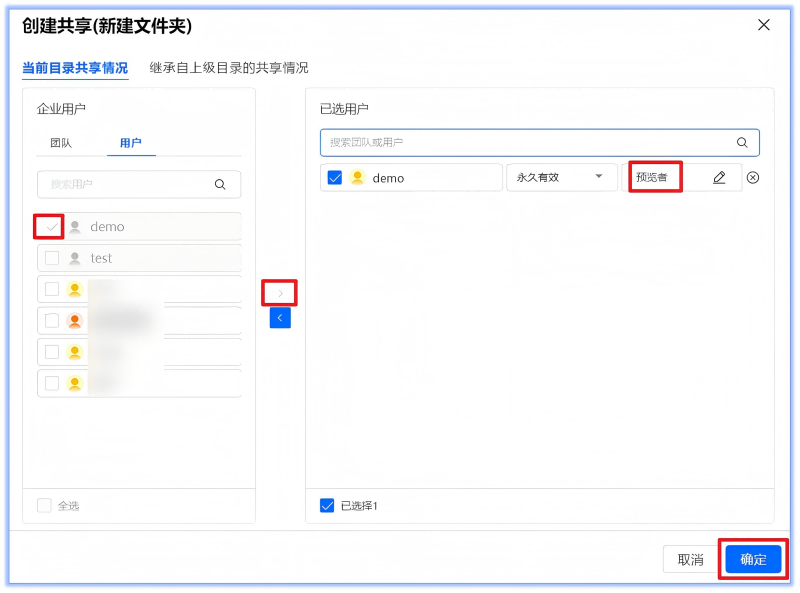The image size is (800, 593).
Task: Switch to 继承自上级目录的共享情况 tab
Action: point(229,68)
